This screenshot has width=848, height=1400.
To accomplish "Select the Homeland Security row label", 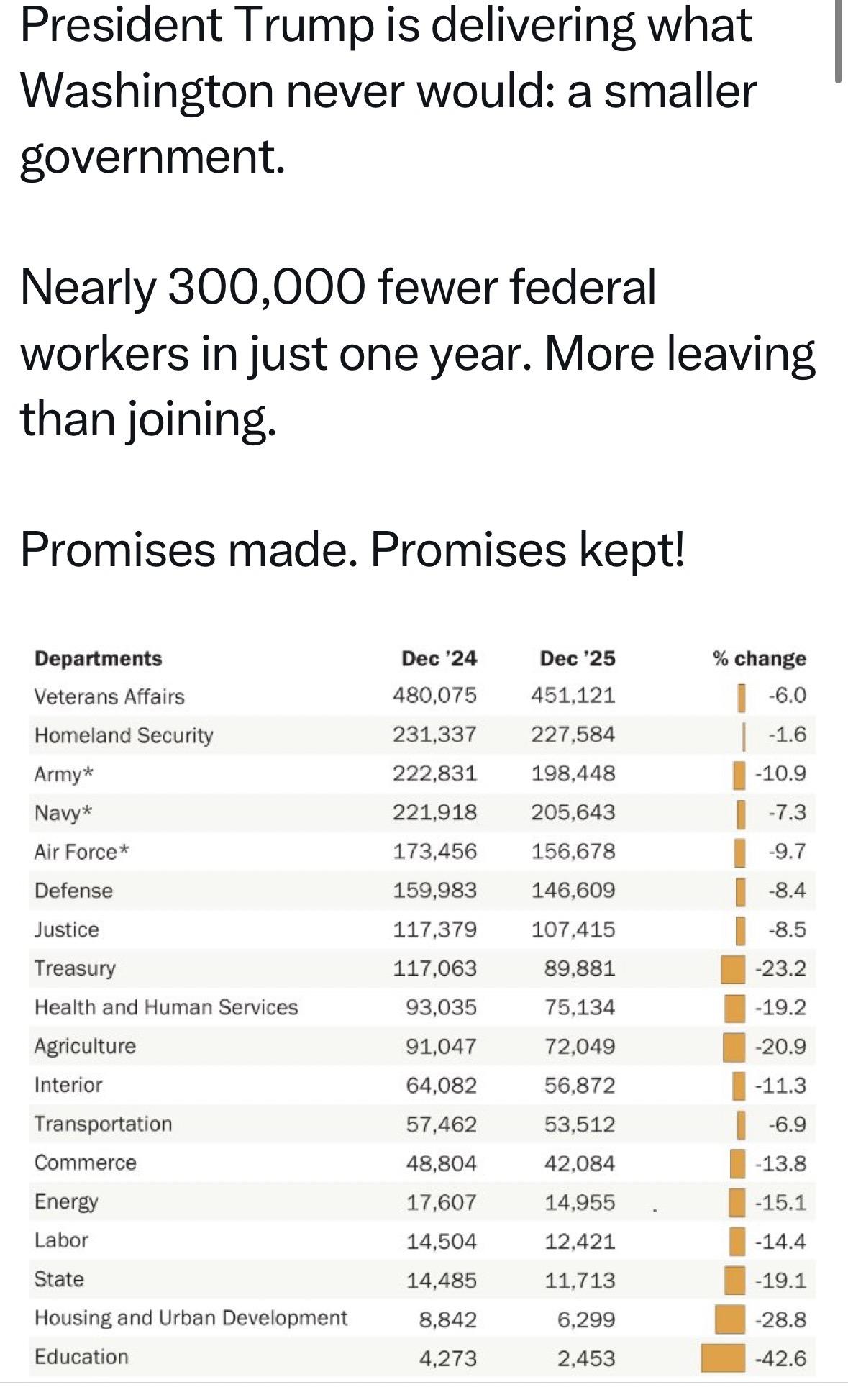I will tap(124, 735).
